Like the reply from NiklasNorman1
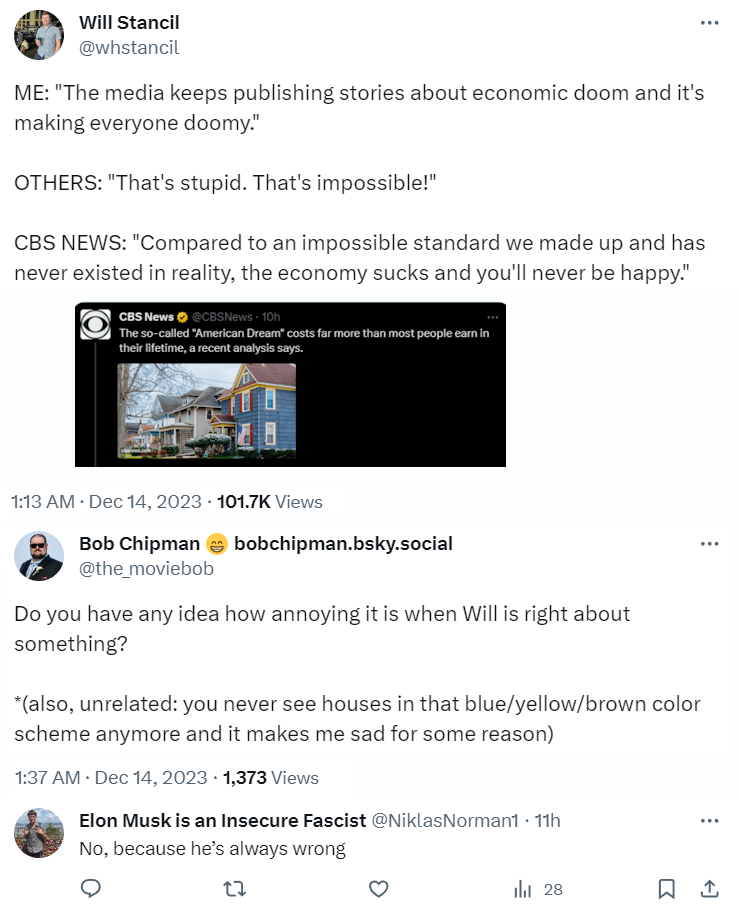This screenshot has width=739, height=910. (378, 889)
